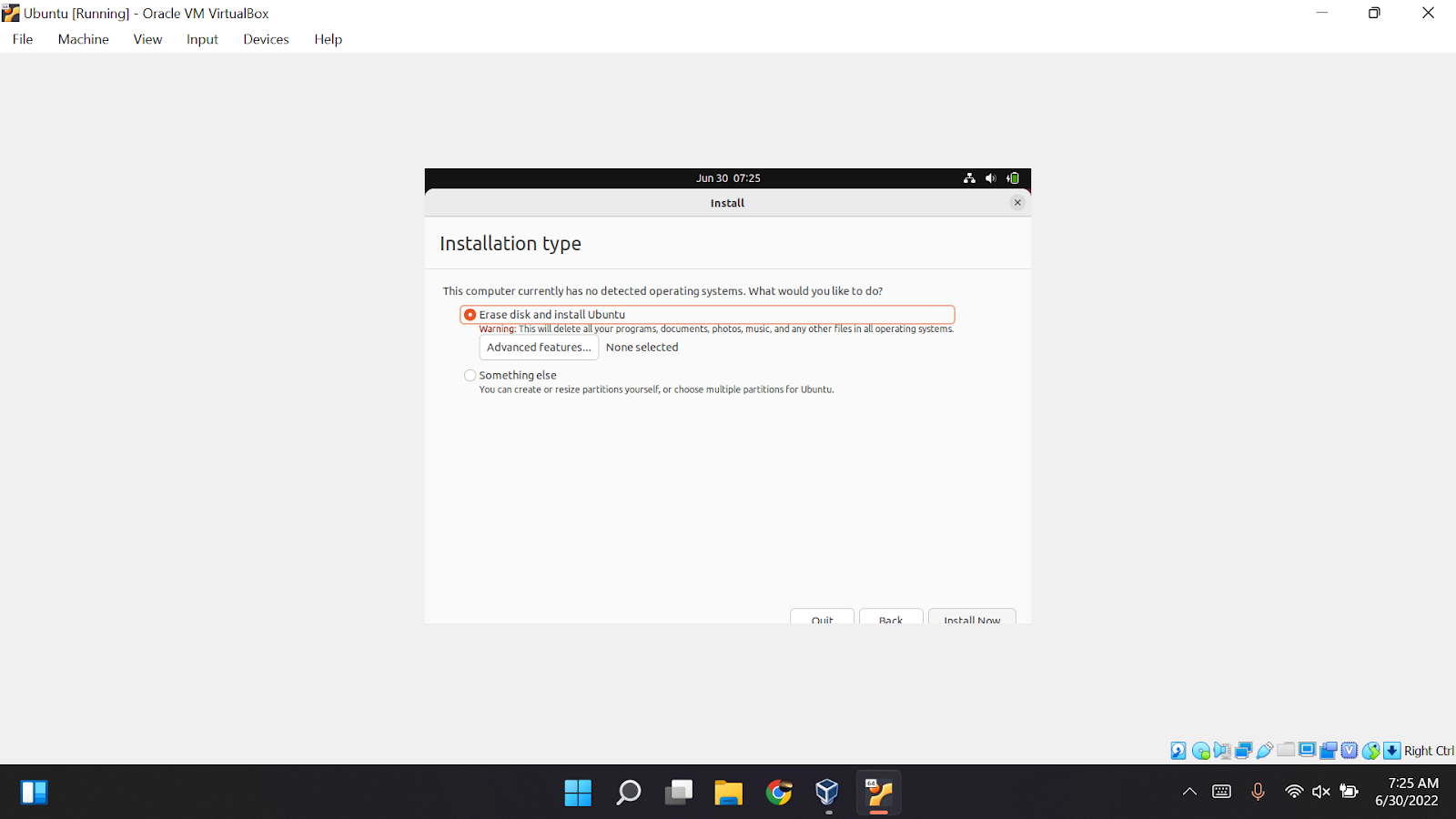Click the VirtualBox title bar app icon
1456x819 pixels.
tap(11, 13)
